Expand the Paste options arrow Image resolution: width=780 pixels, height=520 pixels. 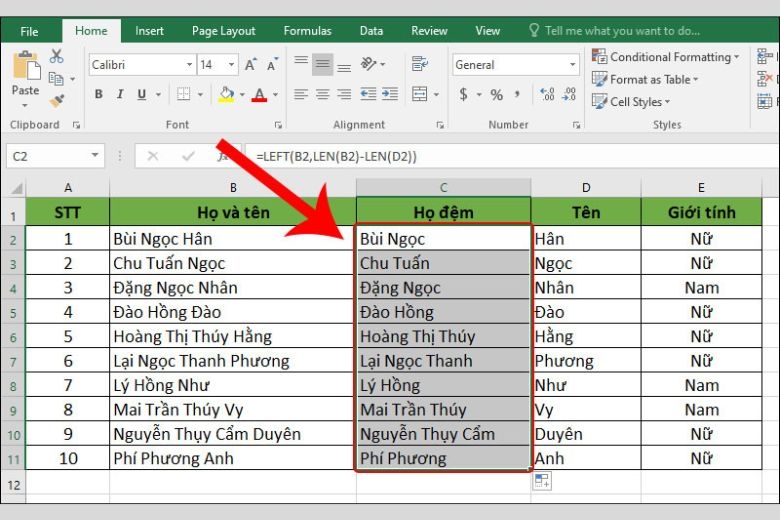pos(25,105)
